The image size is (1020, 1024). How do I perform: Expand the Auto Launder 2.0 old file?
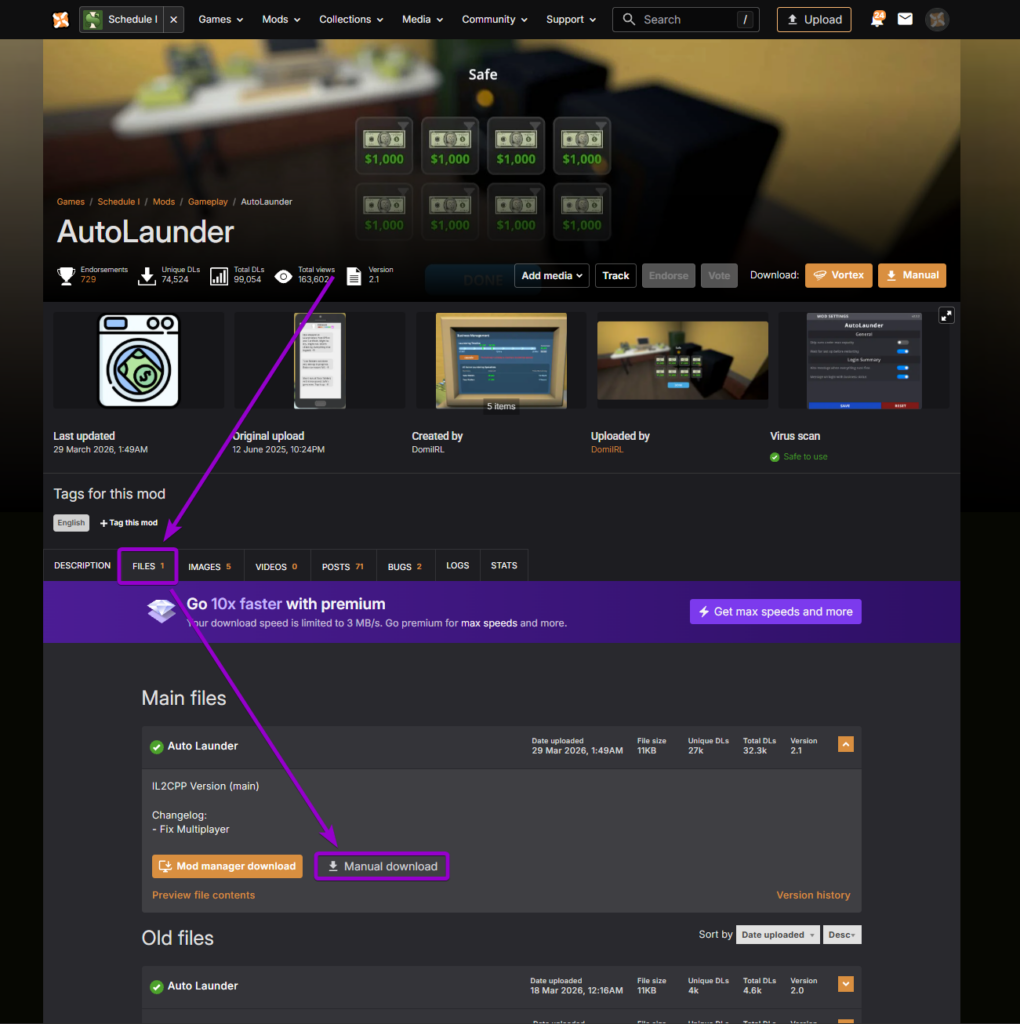(846, 984)
